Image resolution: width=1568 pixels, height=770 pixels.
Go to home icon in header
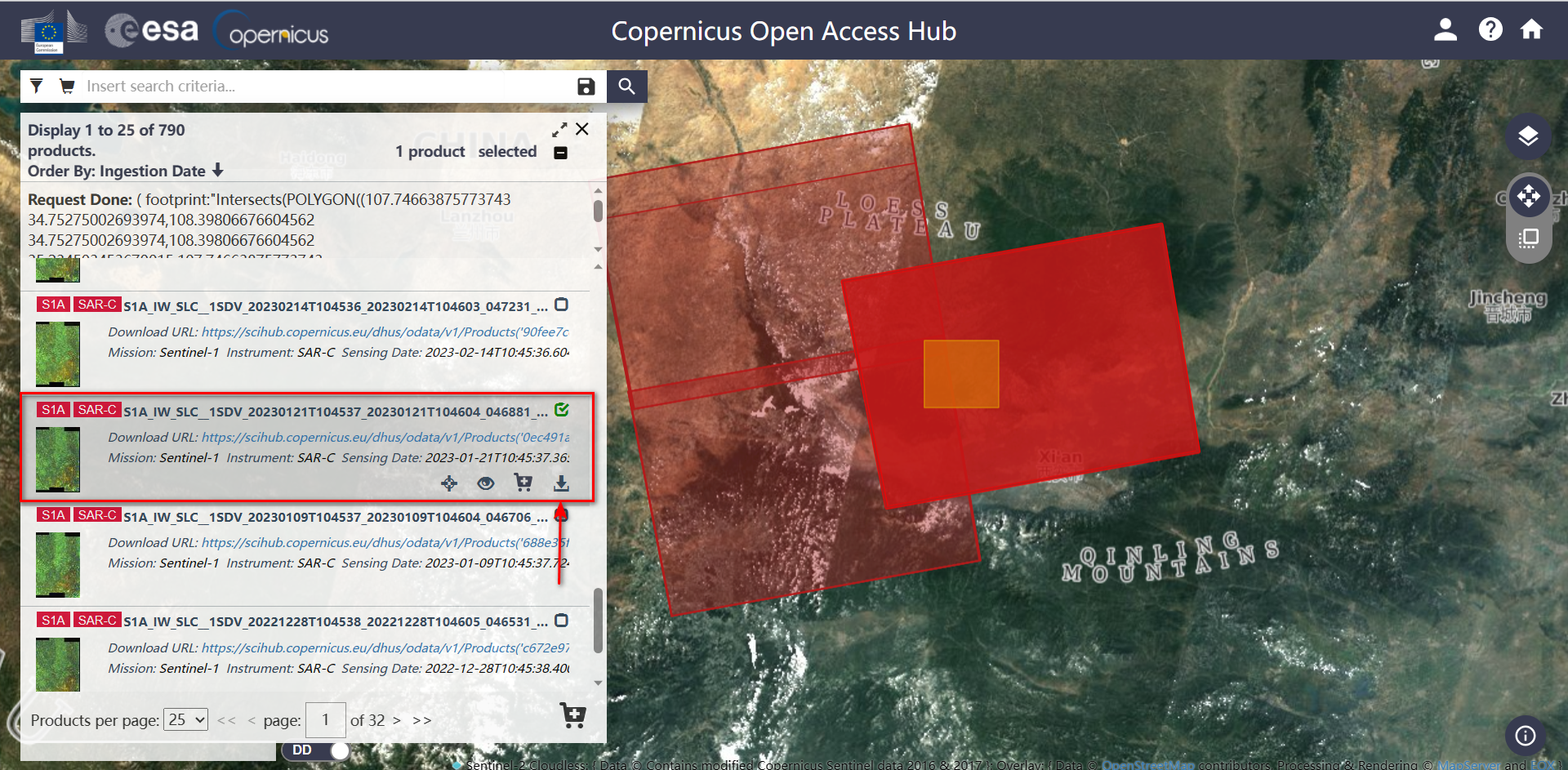pyautogui.click(x=1531, y=30)
